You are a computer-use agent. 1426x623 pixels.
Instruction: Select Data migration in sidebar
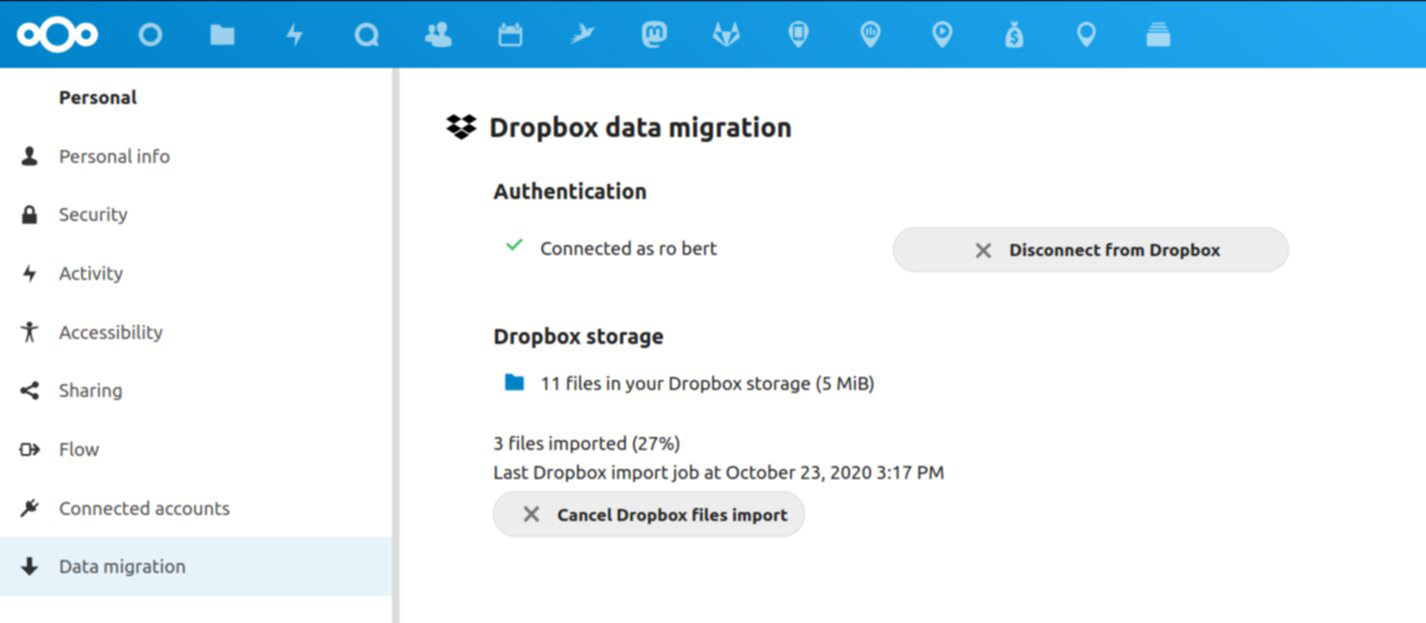196,566
